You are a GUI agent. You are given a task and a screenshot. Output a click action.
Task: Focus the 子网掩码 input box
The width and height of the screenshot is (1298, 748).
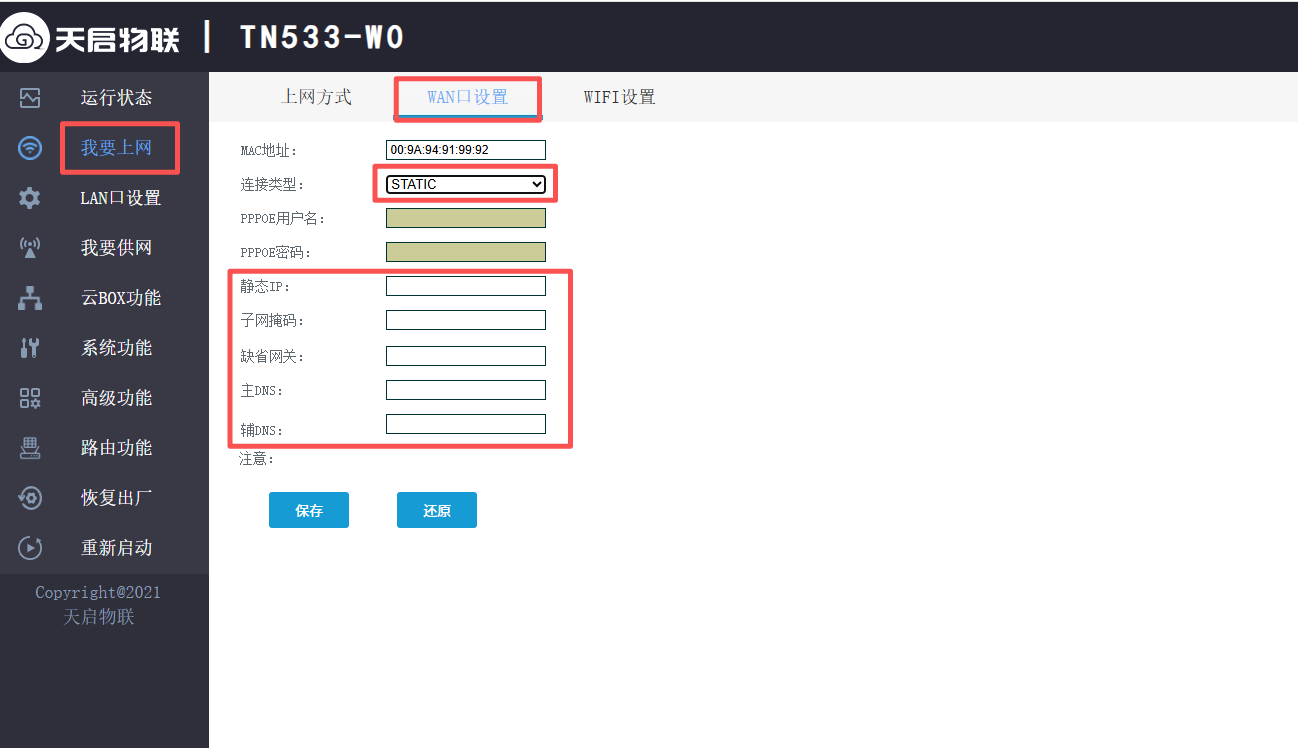466,320
